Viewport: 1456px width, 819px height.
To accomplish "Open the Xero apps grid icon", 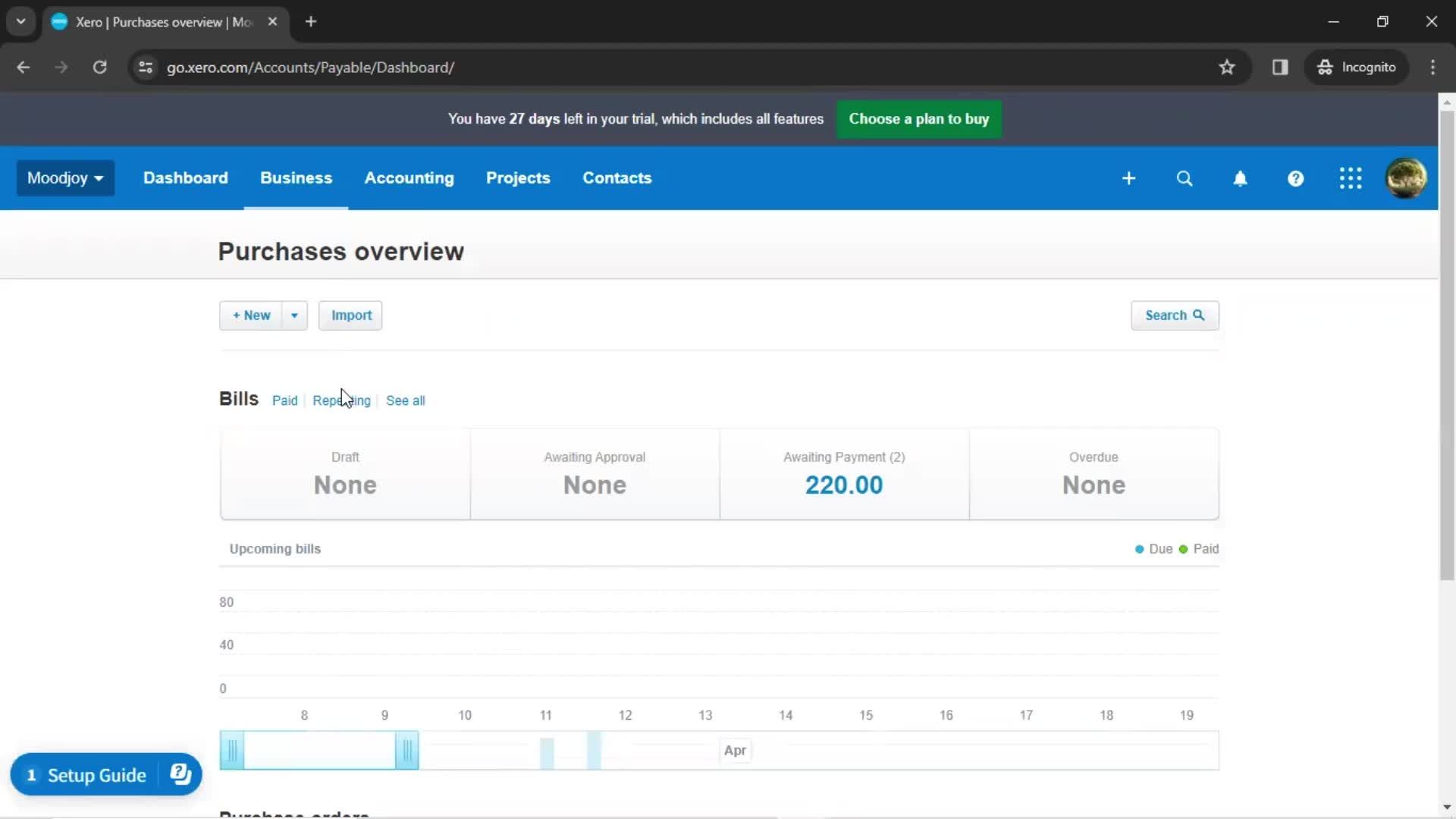I will click(x=1351, y=178).
